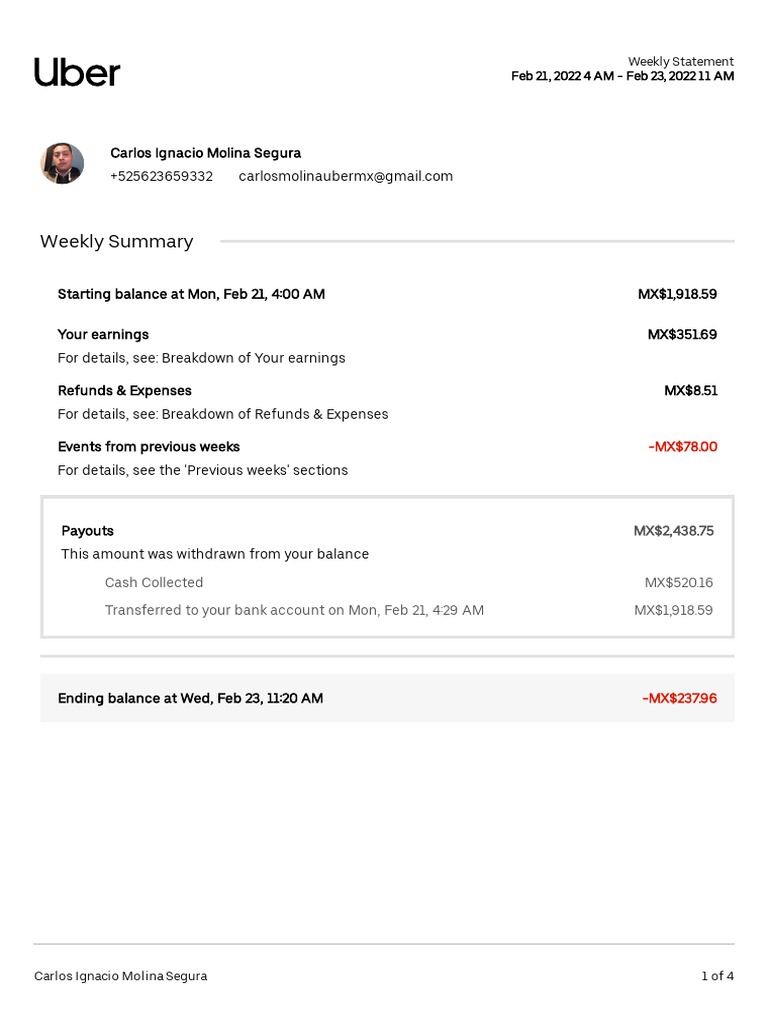Open the Breakdown of Your earnings reference
Viewport: 768px width, 1024px height.
253,358
